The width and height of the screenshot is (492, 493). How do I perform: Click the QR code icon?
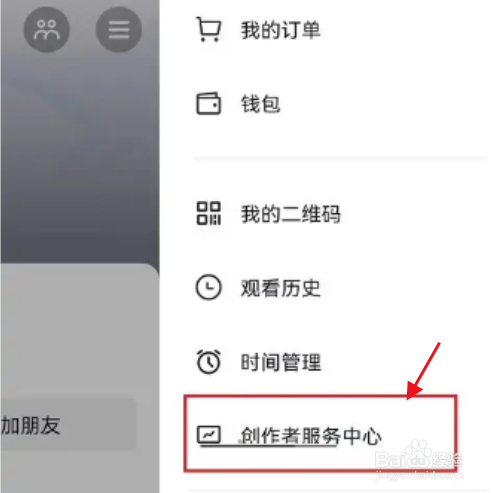(x=209, y=213)
